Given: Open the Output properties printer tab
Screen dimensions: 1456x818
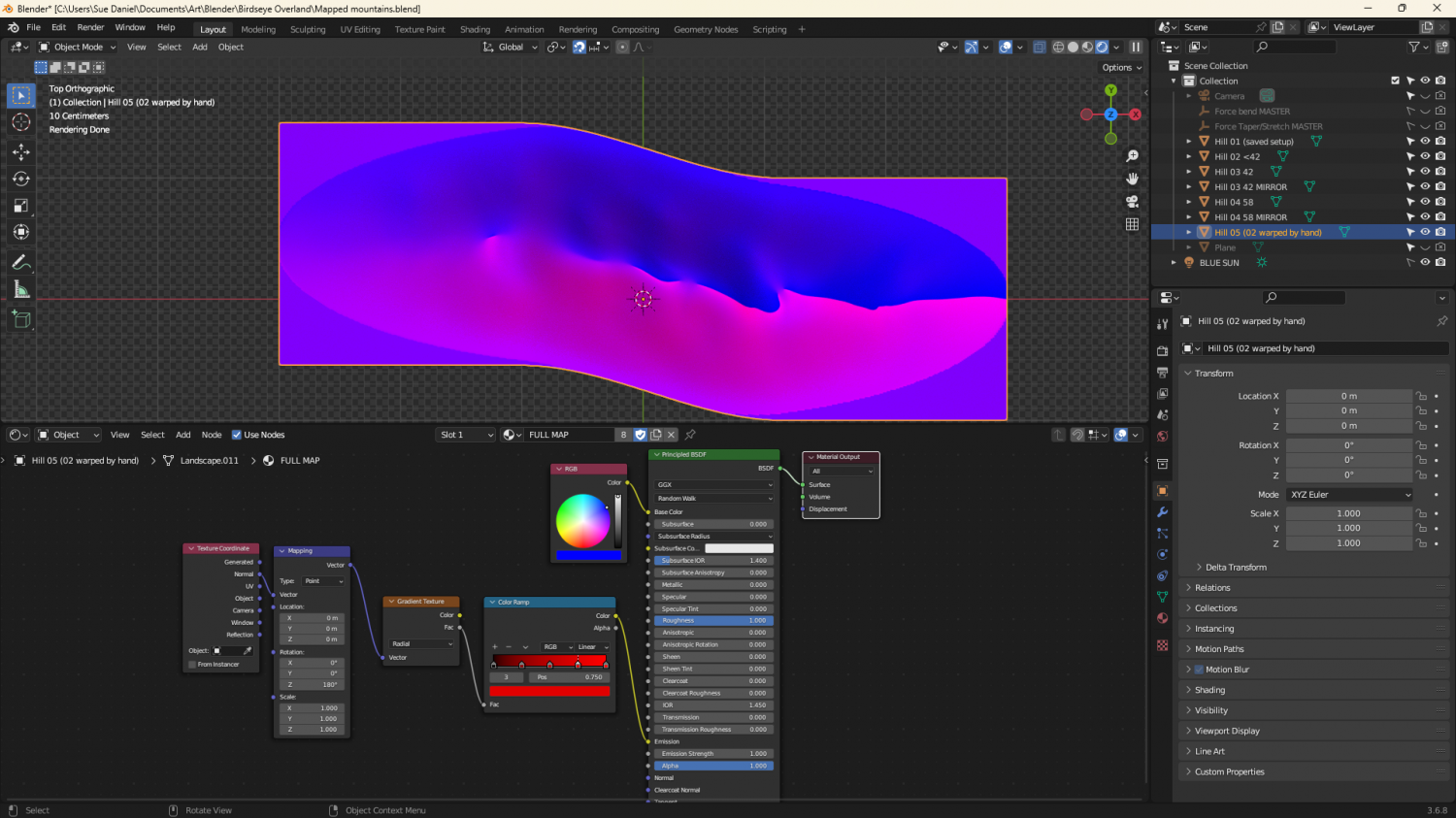Looking at the screenshot, I should [1163, 373].
